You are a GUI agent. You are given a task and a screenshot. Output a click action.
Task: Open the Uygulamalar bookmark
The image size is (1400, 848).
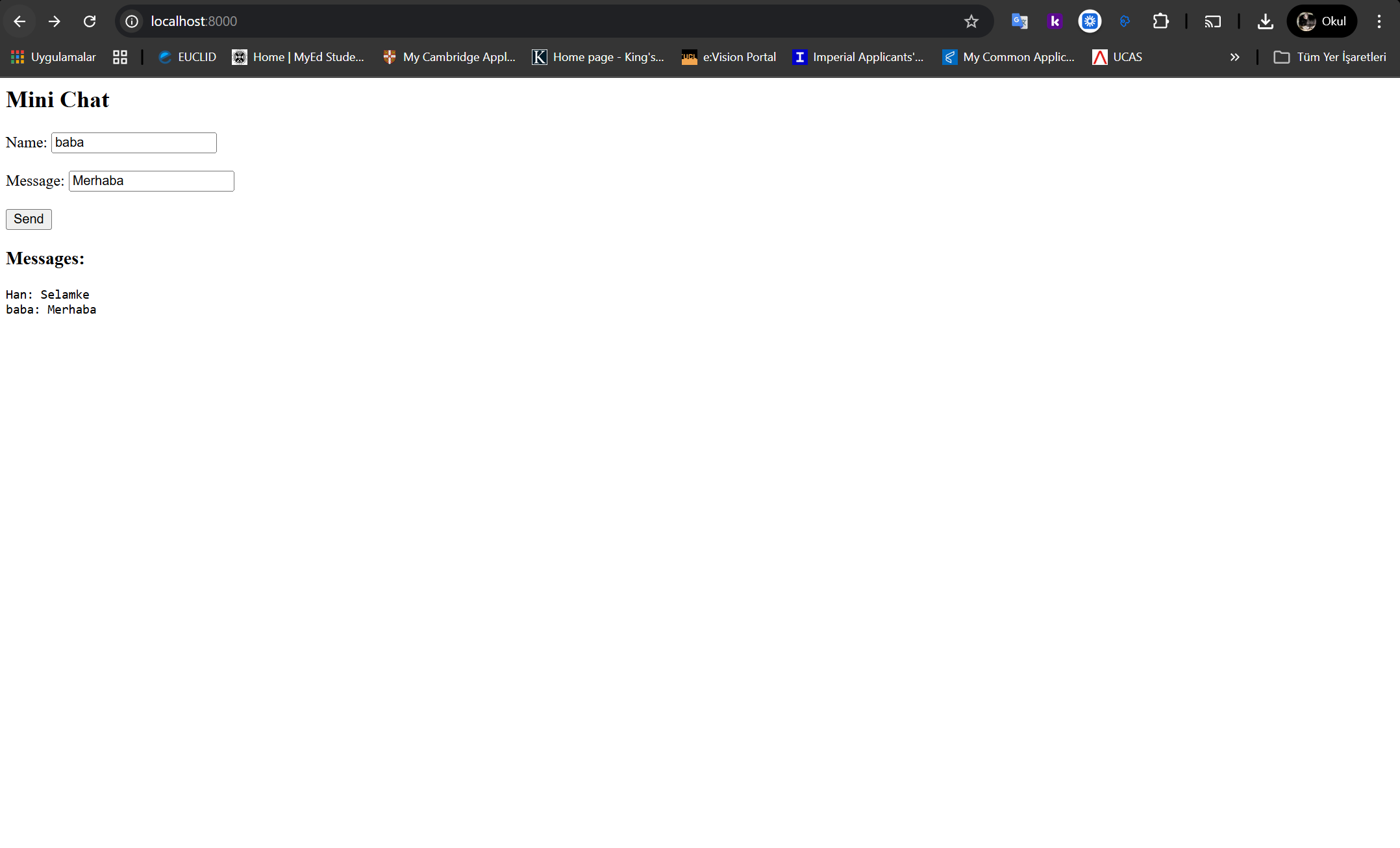pyautogui.click(x=53, y=57)
